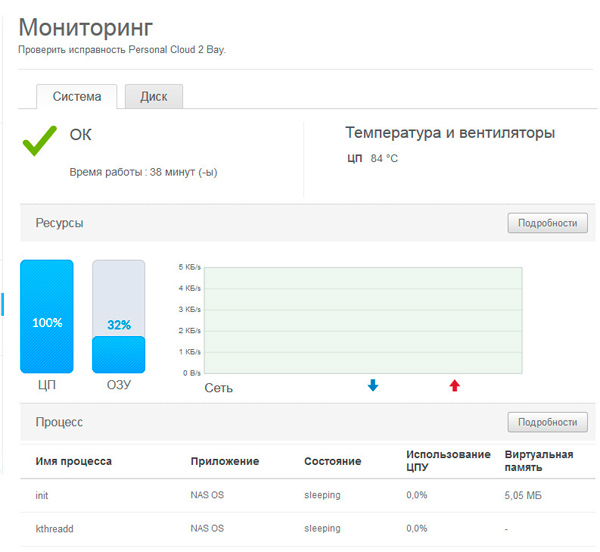Viewport: 600px width, 552px height.
Task: Sort by Приложение column header
Action: [224, 461]
